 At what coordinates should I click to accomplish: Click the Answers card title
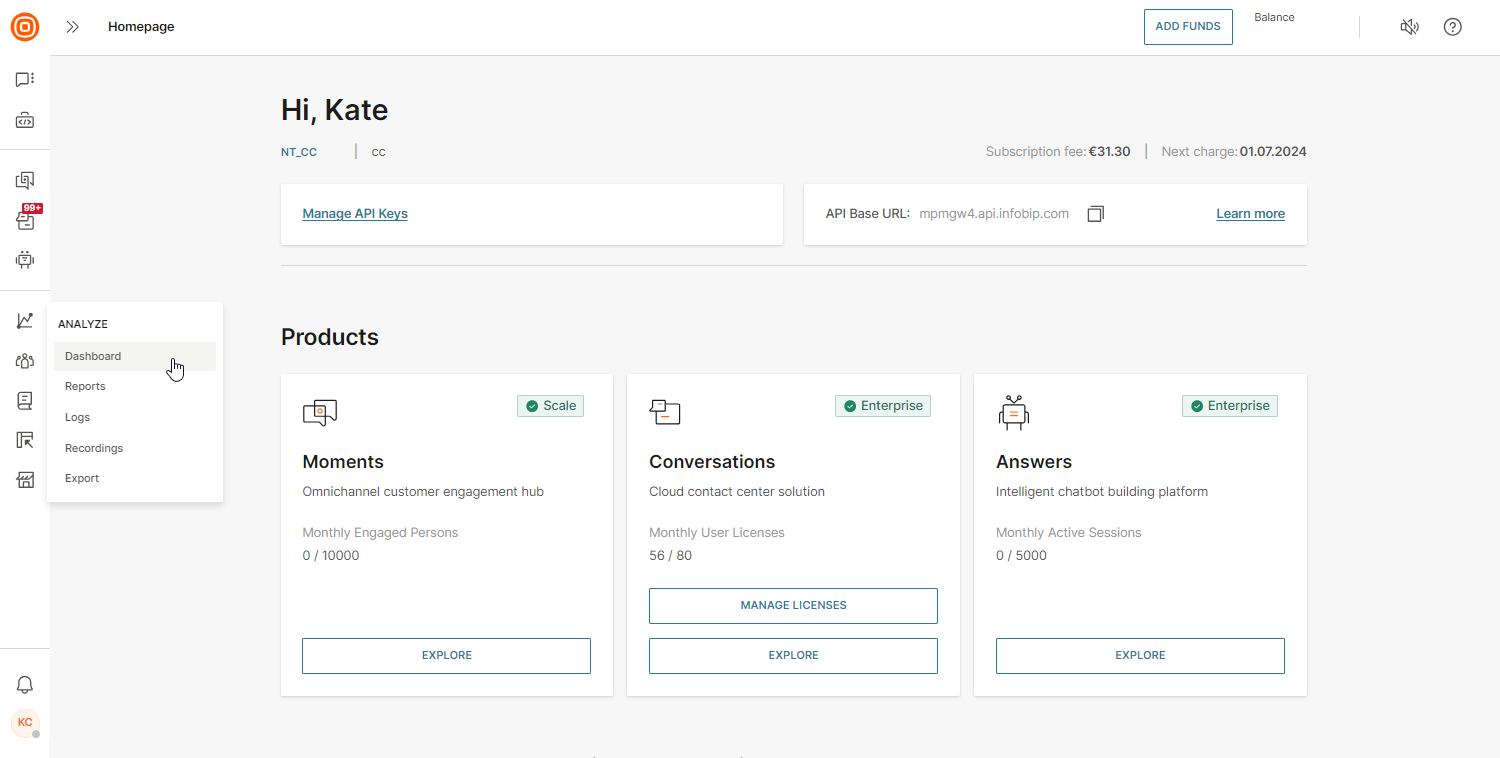[1034, 462]
